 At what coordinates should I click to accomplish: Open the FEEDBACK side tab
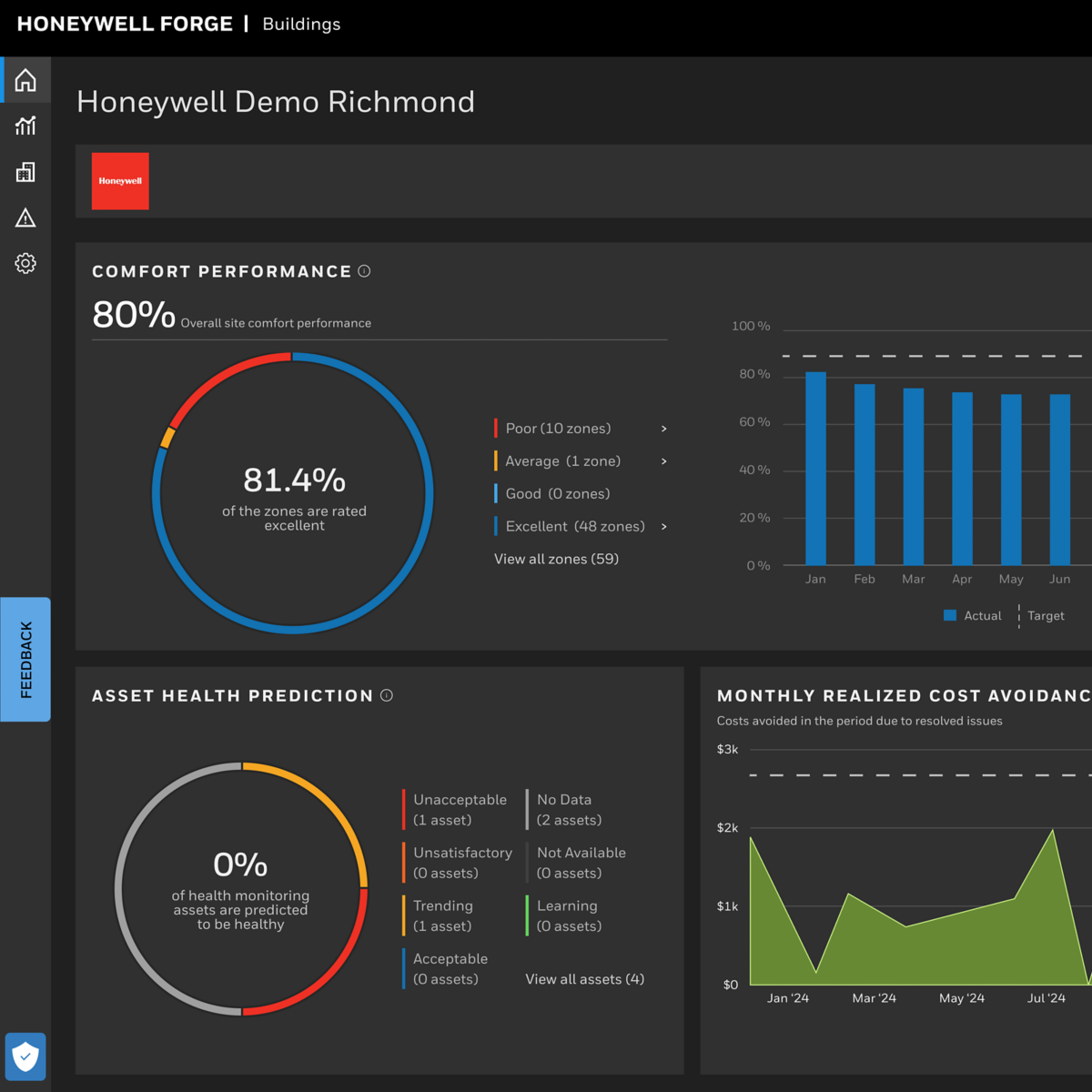point(25,660)
